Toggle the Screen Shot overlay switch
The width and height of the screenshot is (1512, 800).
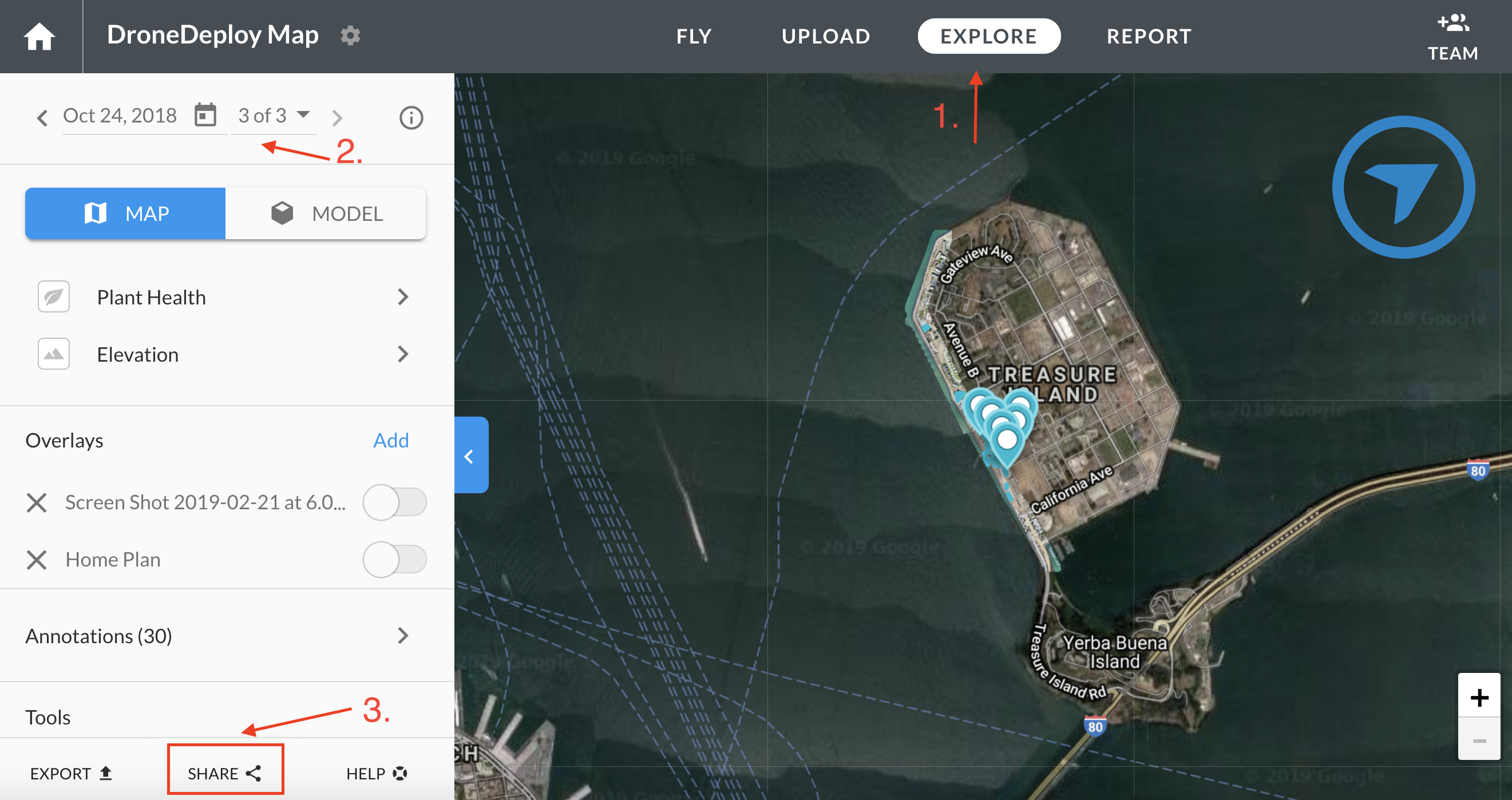point(394,502)
